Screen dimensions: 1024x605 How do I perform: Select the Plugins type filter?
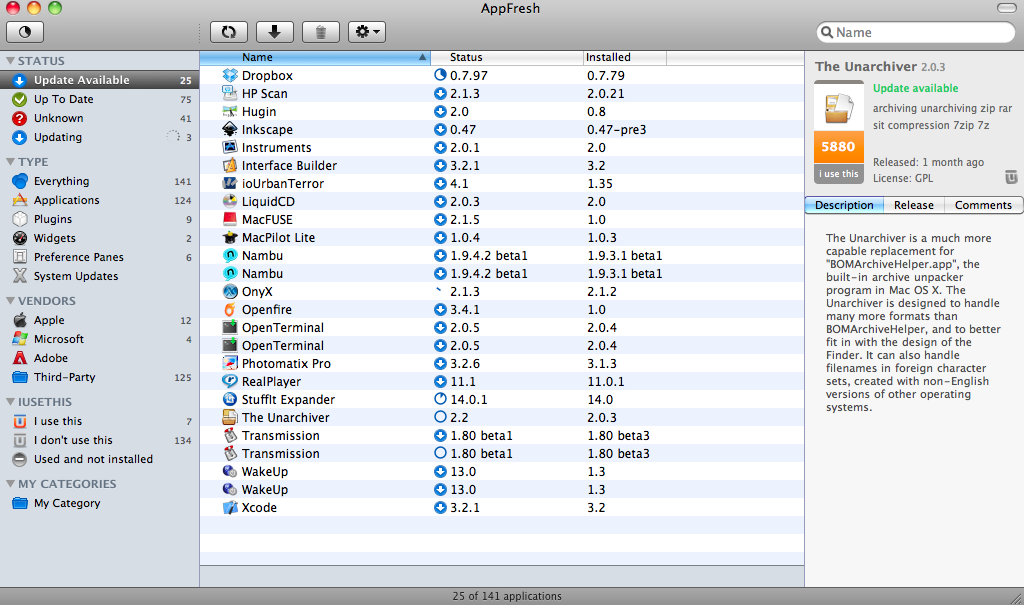99,219
